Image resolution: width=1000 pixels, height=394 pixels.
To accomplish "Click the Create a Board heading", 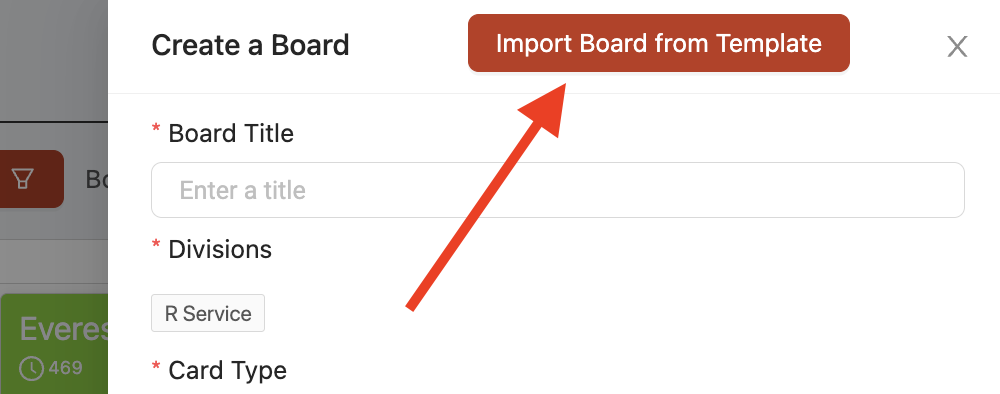I will pos(250,46).
